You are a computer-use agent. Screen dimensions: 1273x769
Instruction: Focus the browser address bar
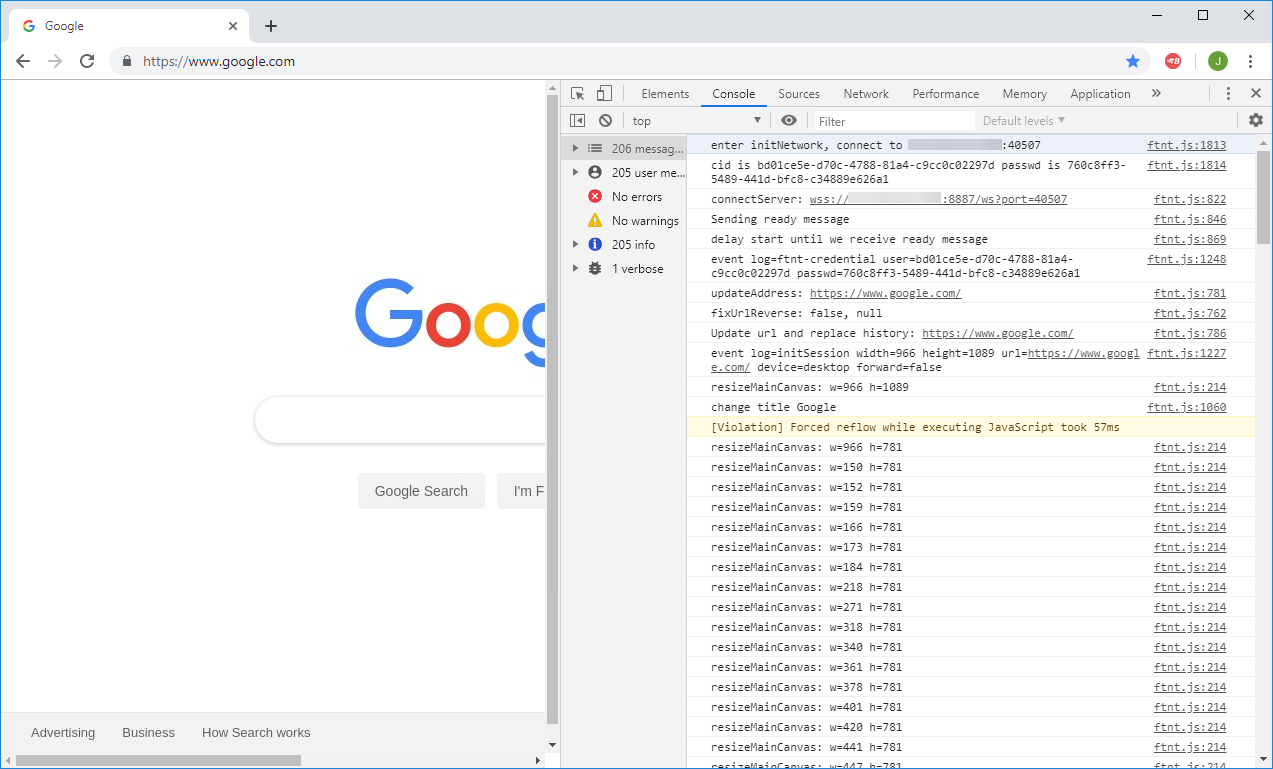(x=630, y=61)
